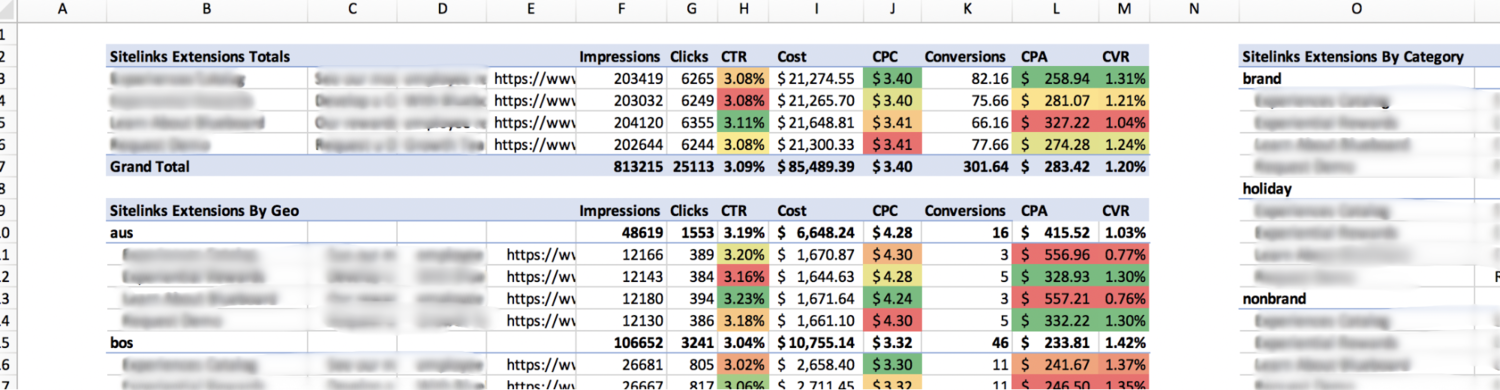
Task: Select the green CPC cell $4.24
Action: (x=893, y=299)
